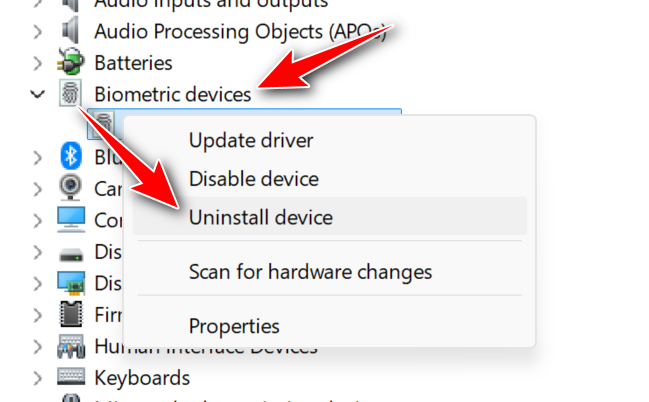The height and width of the screenshot is (402, 649).
Task: Choose Uninstall device in the menu
Action: click(260, 217)
